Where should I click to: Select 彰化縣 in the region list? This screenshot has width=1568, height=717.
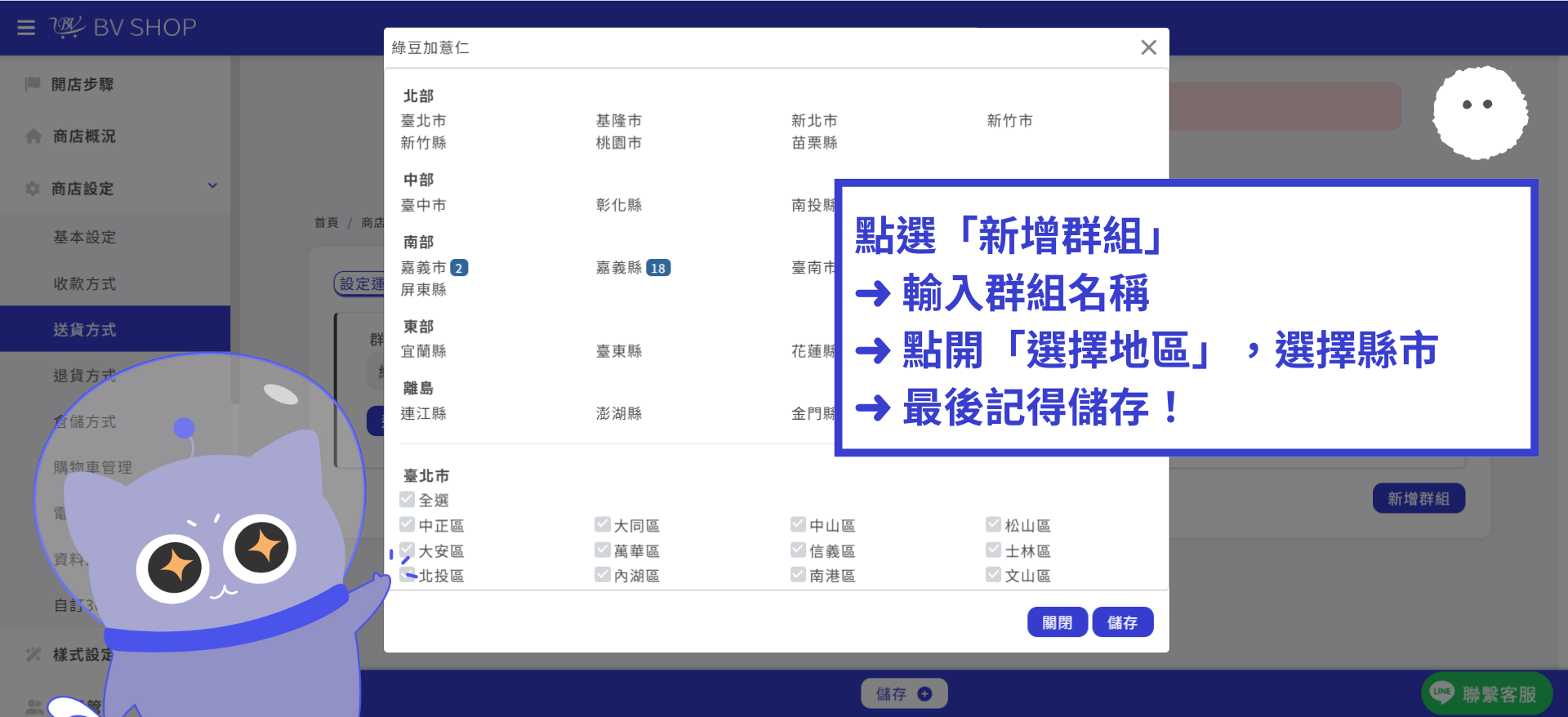[618, 206]
